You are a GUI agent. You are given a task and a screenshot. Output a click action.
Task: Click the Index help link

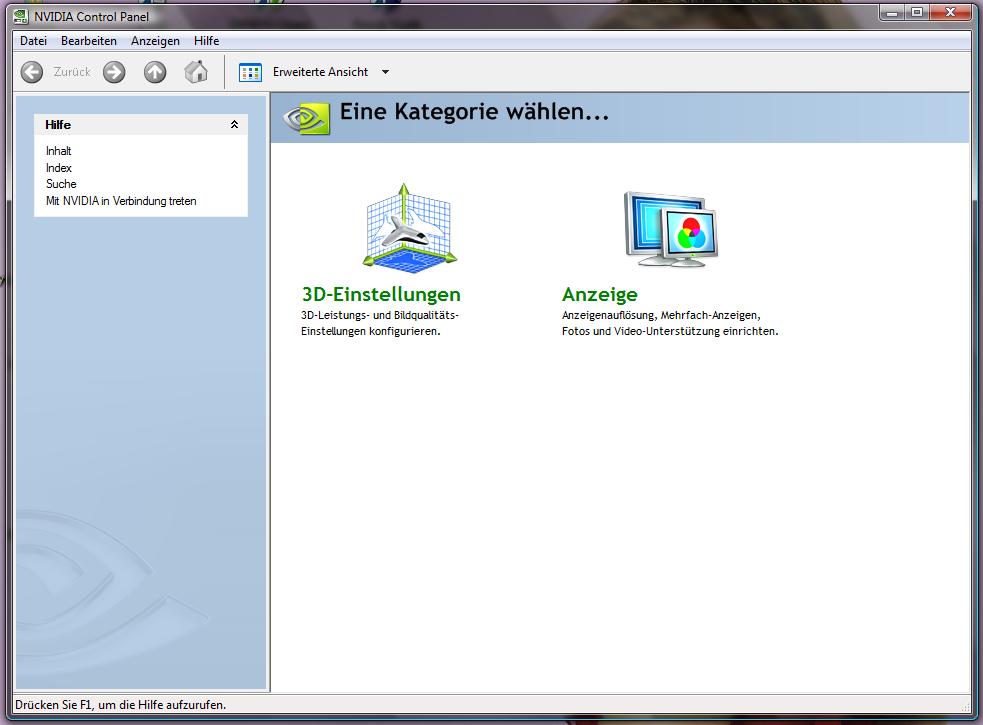tap(59, 167)
